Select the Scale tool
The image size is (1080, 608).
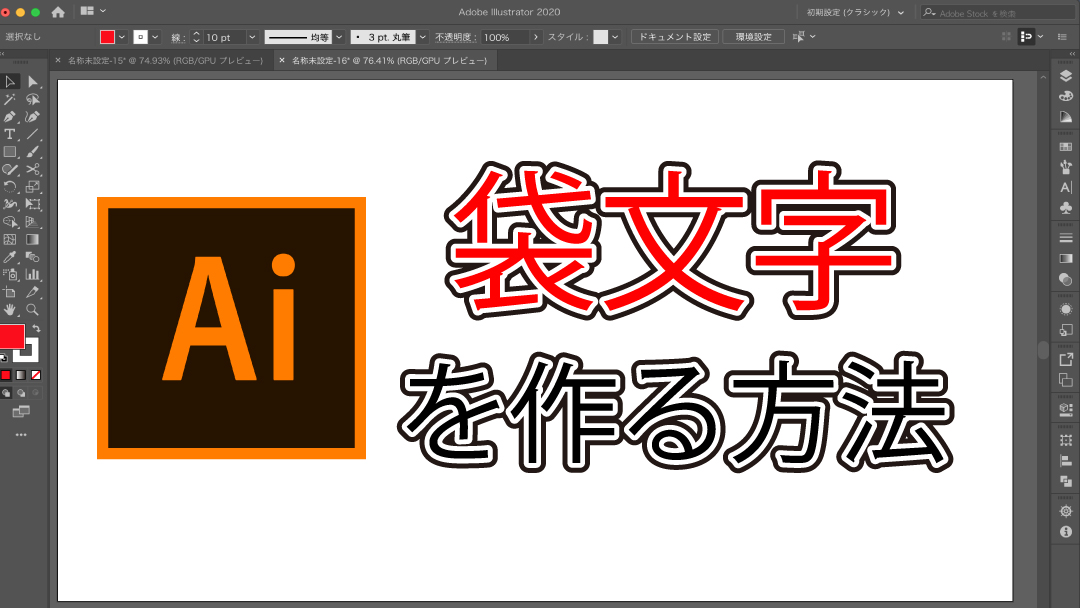pyautogui.click(x=32, y=187)
